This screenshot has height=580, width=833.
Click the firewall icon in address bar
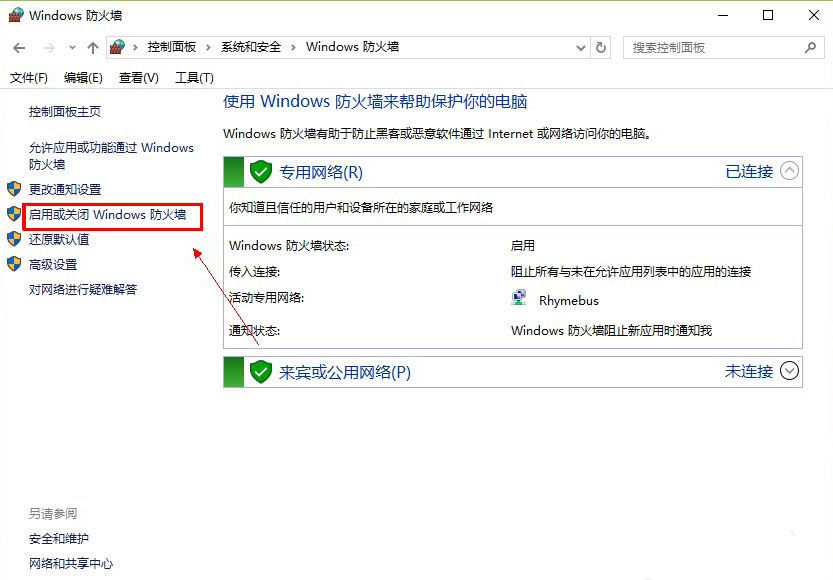pyautogui.click(x=117, y=47)
